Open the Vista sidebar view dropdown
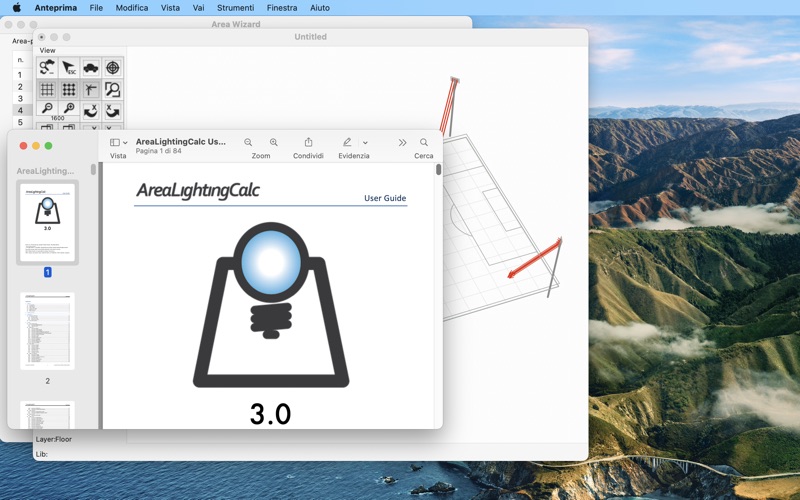The image size is (800, 500). [x=118, y=142]
